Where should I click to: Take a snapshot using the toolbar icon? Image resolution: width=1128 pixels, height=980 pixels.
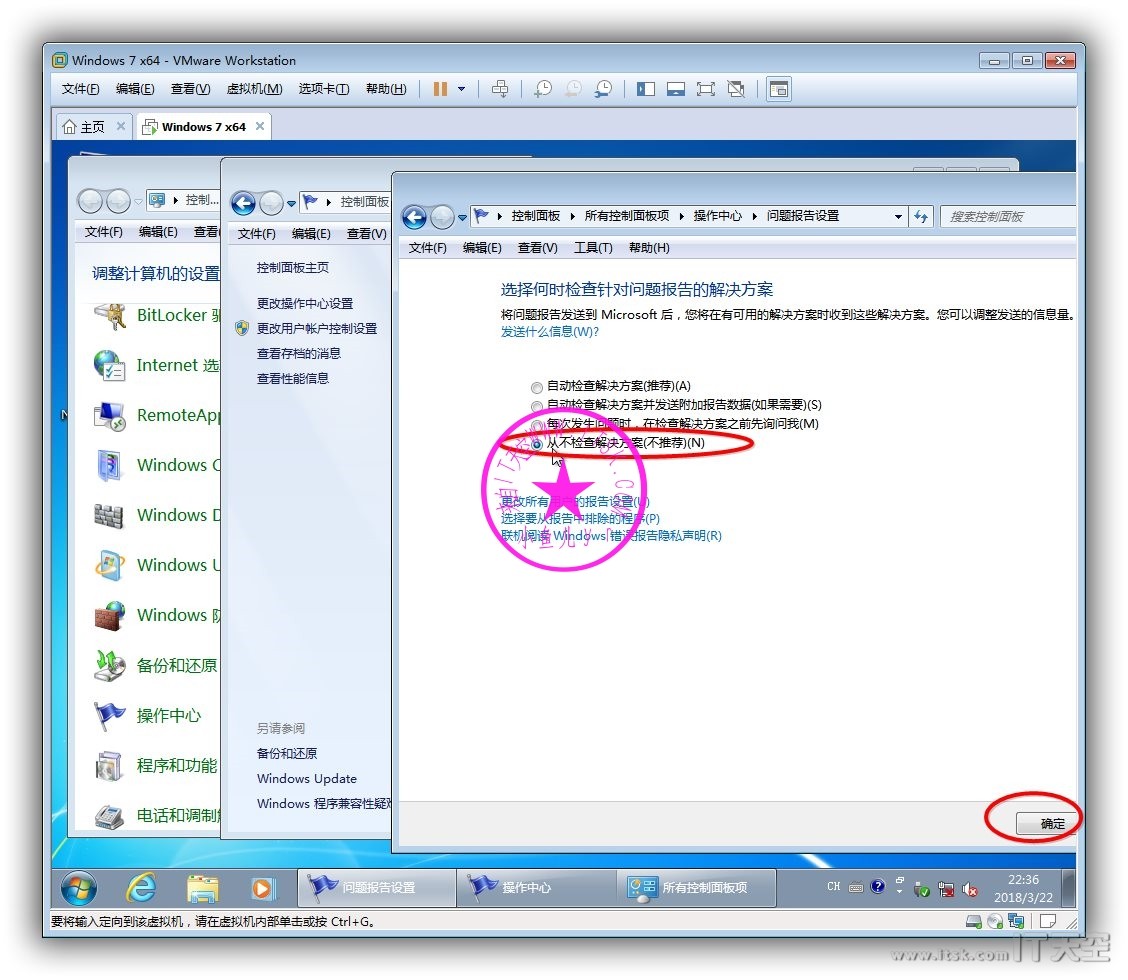tap(542, 89)
